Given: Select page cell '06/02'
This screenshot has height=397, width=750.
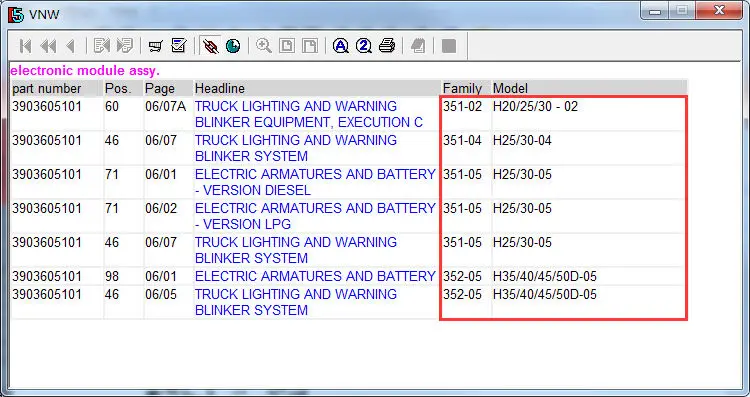Looking at the screenshot, I should click(161, 209).
